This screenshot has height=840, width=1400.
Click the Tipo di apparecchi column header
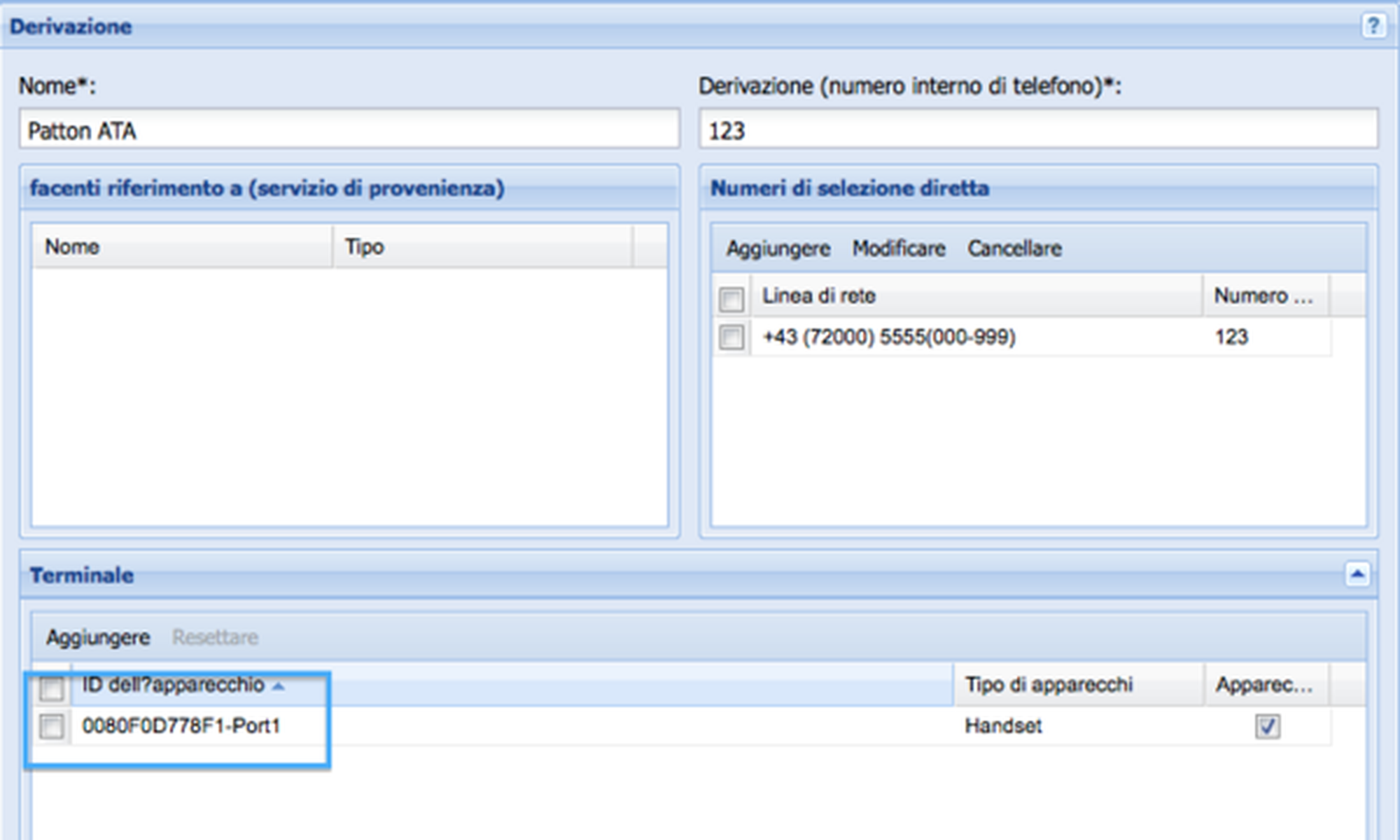tap(1077, 685)
